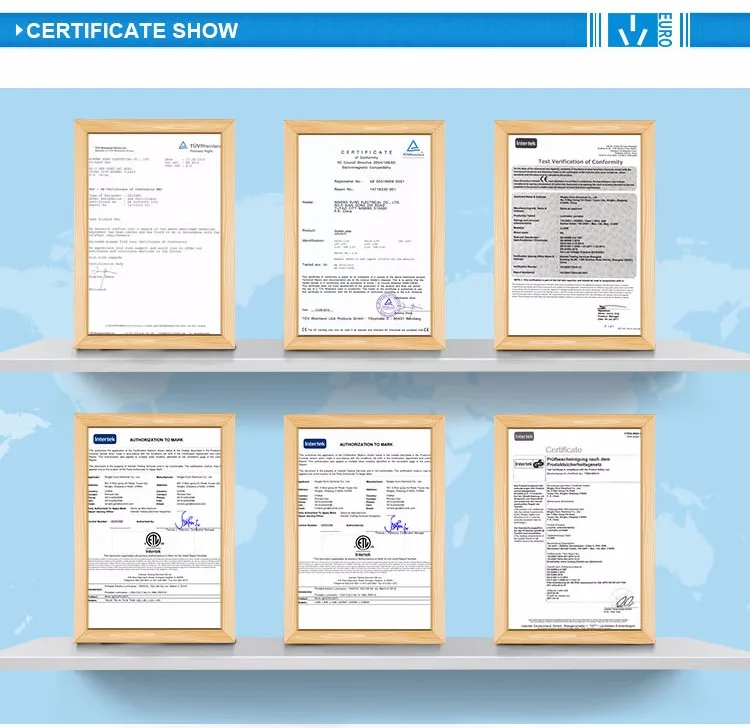Click ETL mark on lower-left Authorization document
Image resolution: width=750 pixels, height=728 pixels.
point(154,543)
